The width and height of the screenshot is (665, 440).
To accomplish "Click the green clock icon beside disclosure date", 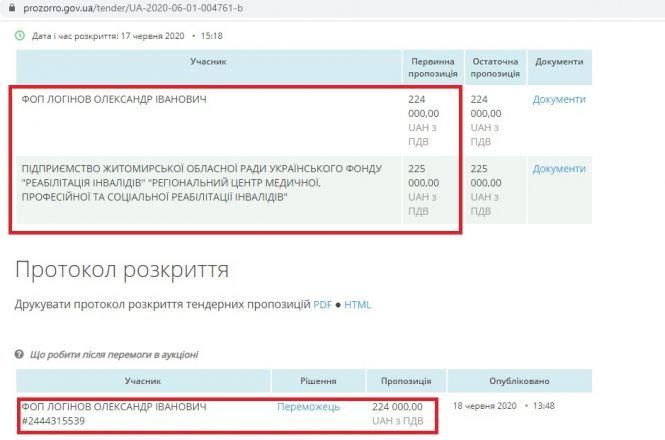I will [20, 36].
